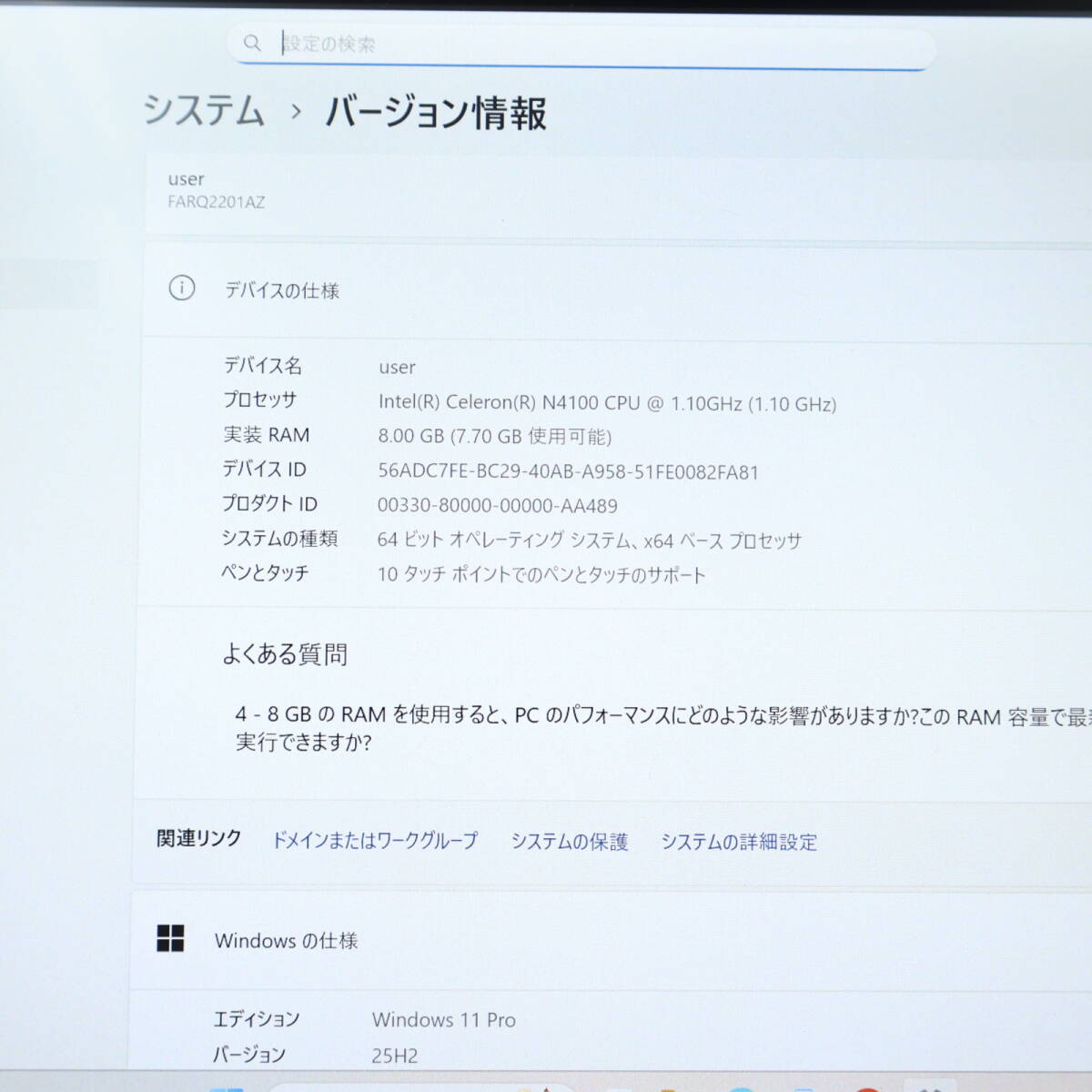Select the 64 ビット system type value

click(x=589, y=541)
